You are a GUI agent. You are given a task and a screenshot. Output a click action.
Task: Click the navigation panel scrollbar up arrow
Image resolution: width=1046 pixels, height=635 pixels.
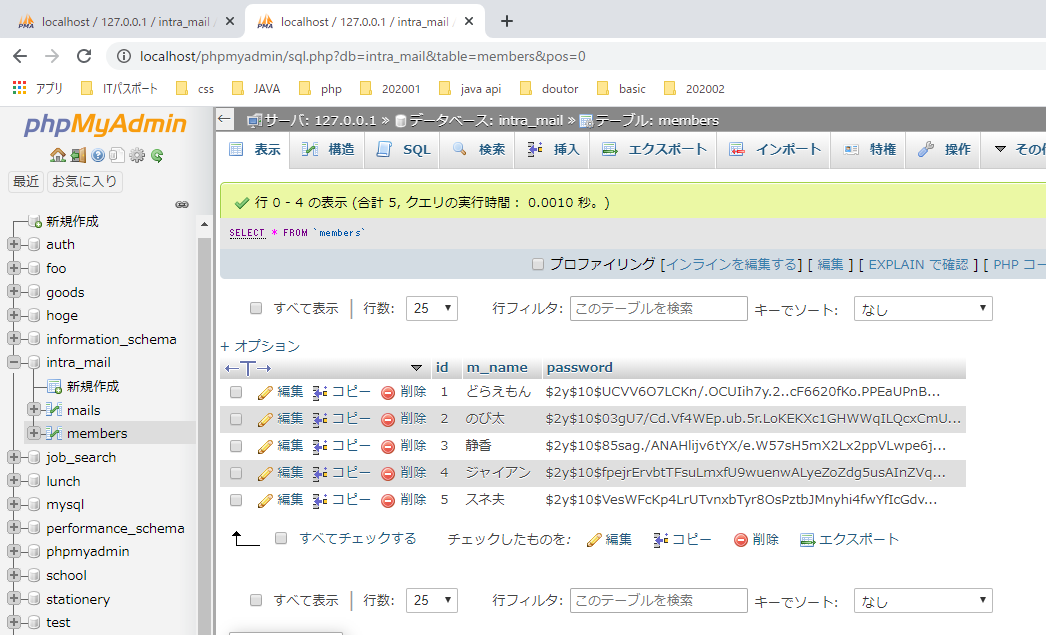tap(204, 224)
